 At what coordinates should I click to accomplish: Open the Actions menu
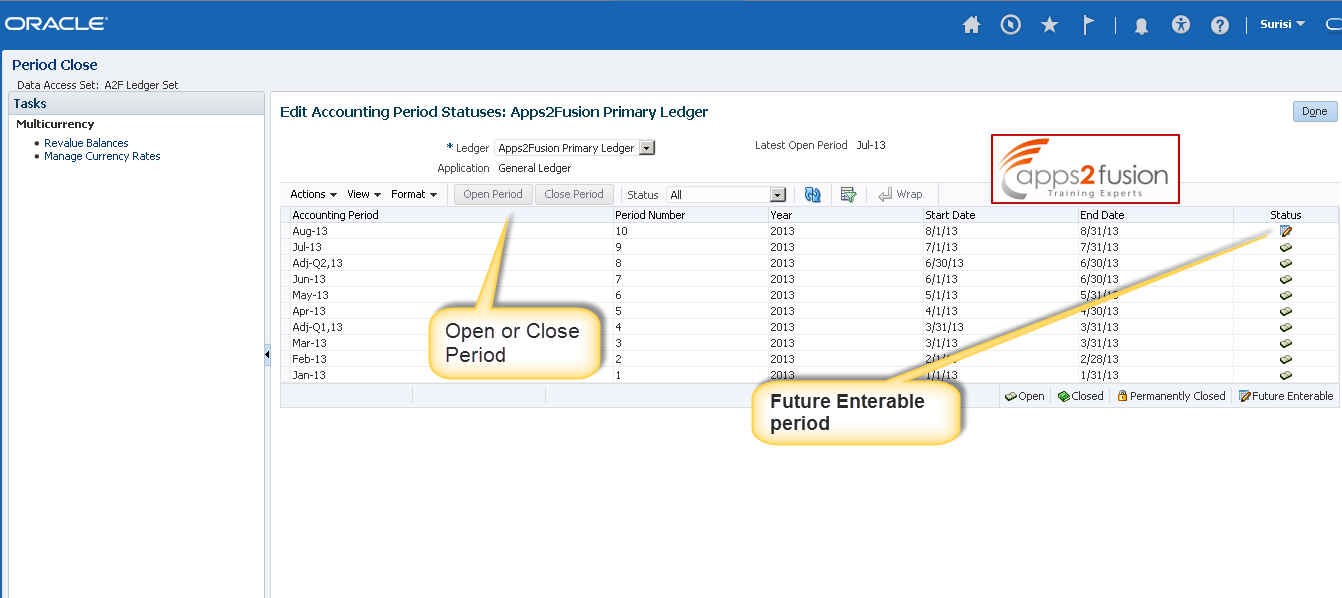[x=313, y=194]
